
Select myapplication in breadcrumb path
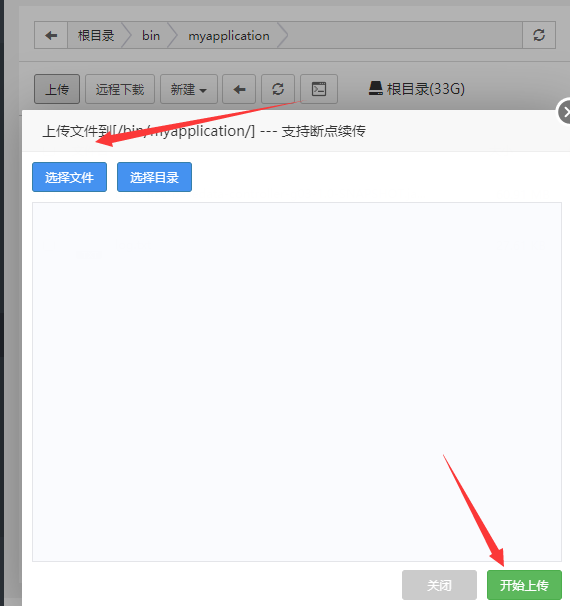pyautogui.click(x=229, y=36)
